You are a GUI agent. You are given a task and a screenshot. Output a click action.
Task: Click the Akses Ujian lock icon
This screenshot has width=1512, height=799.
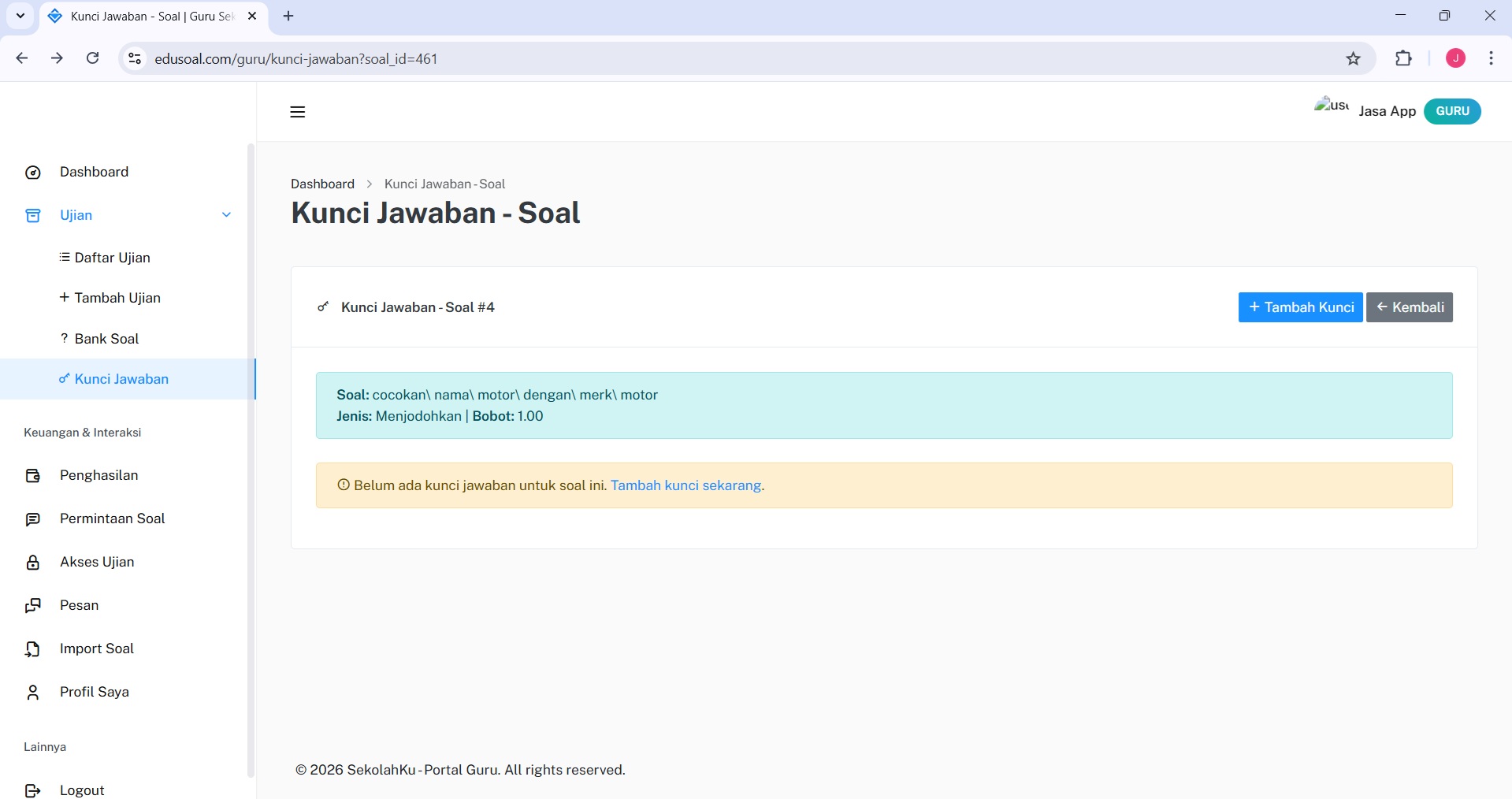pos(33,563)
